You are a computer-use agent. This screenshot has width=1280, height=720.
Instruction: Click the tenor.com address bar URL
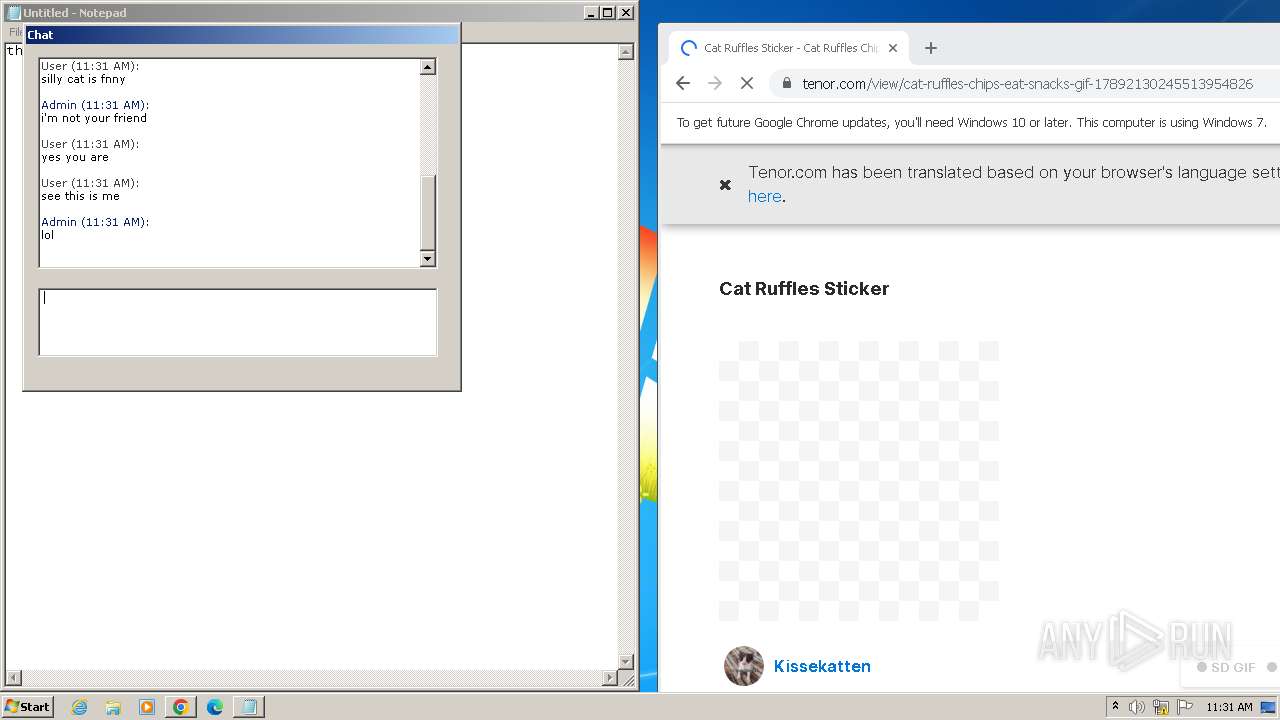pyautogui.click(x=1027, y=83)
